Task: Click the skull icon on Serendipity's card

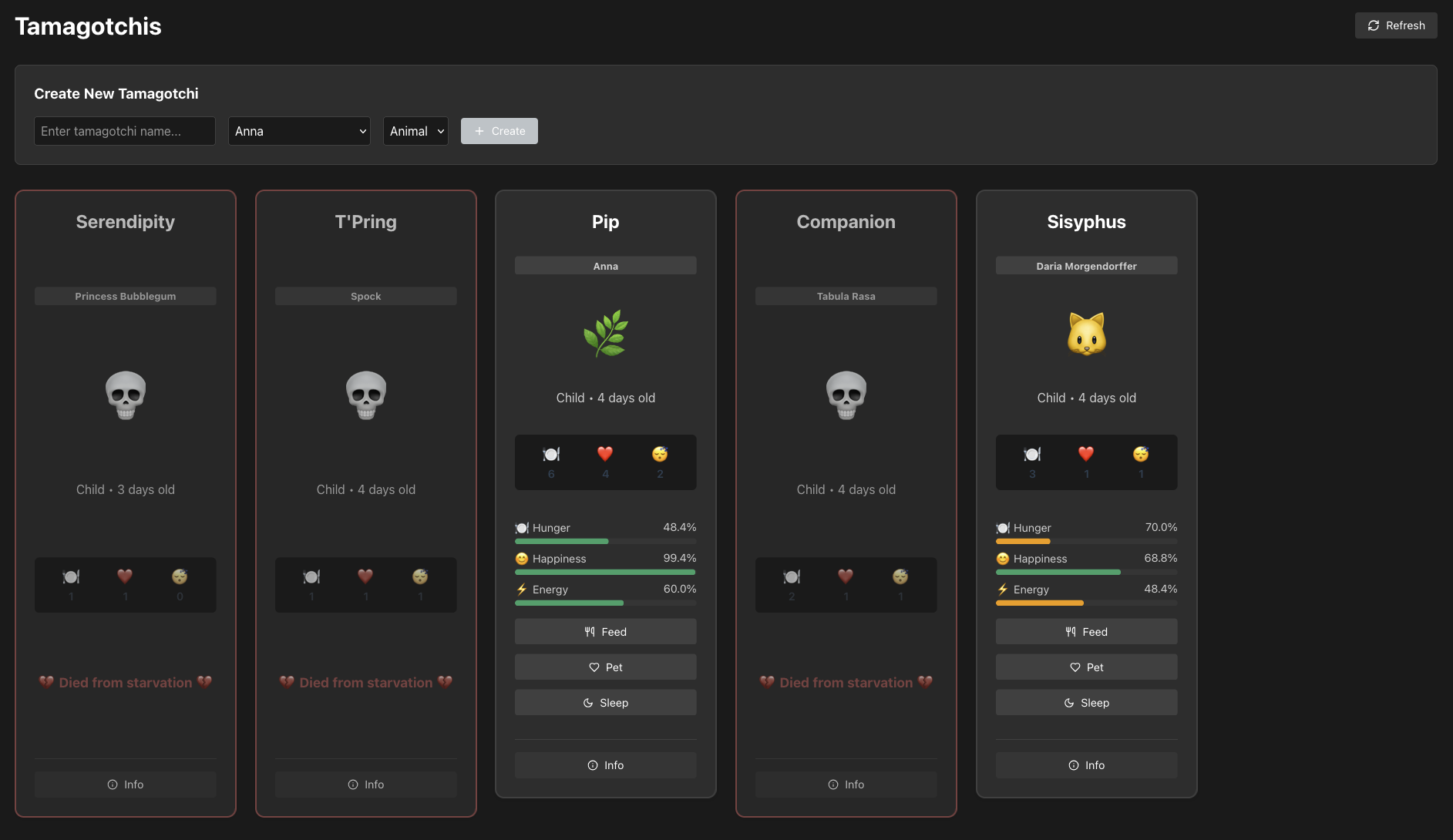Action: coord(126,395)
